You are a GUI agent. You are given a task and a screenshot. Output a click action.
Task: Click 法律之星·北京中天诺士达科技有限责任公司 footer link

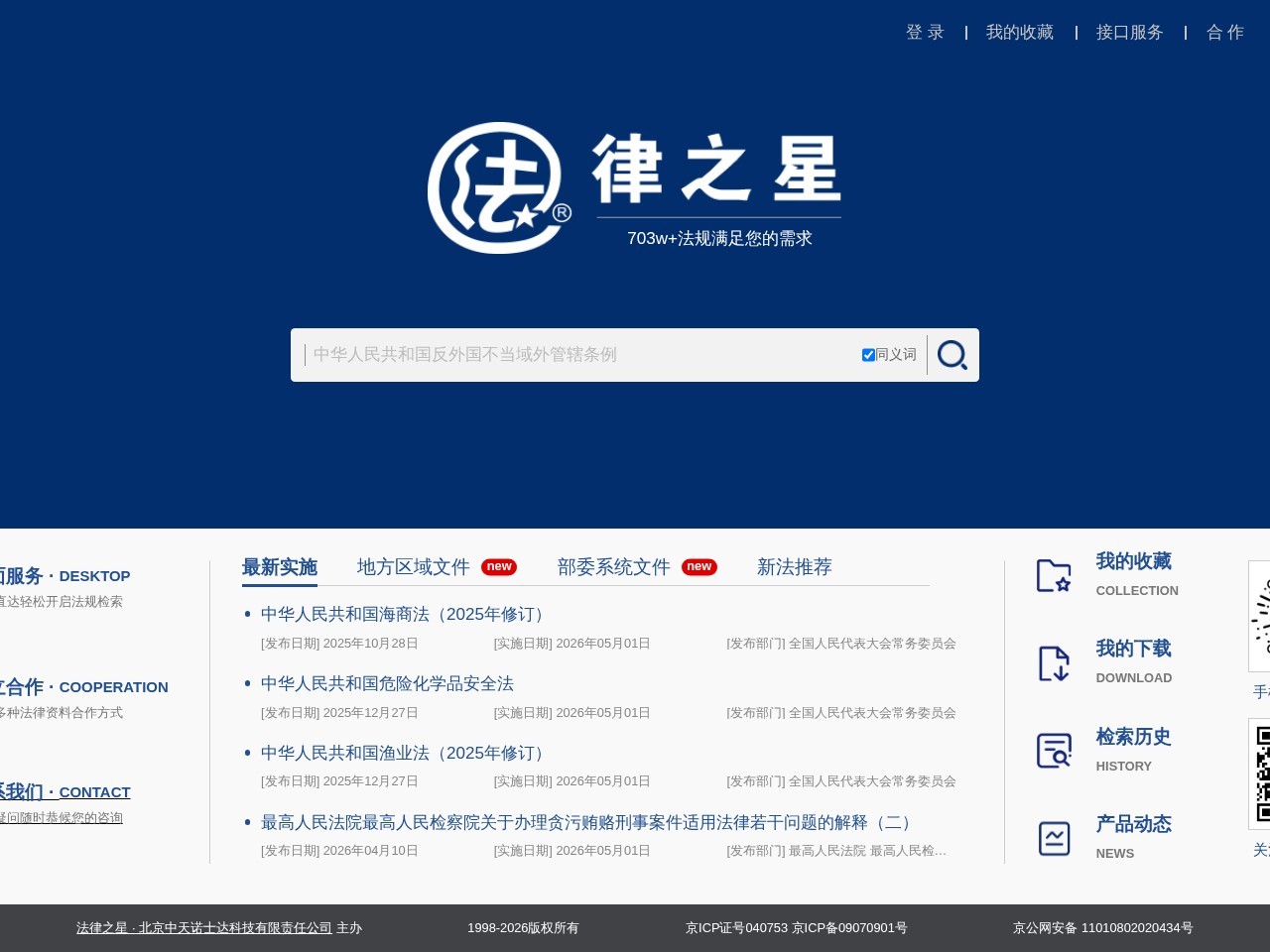(204, 928)
